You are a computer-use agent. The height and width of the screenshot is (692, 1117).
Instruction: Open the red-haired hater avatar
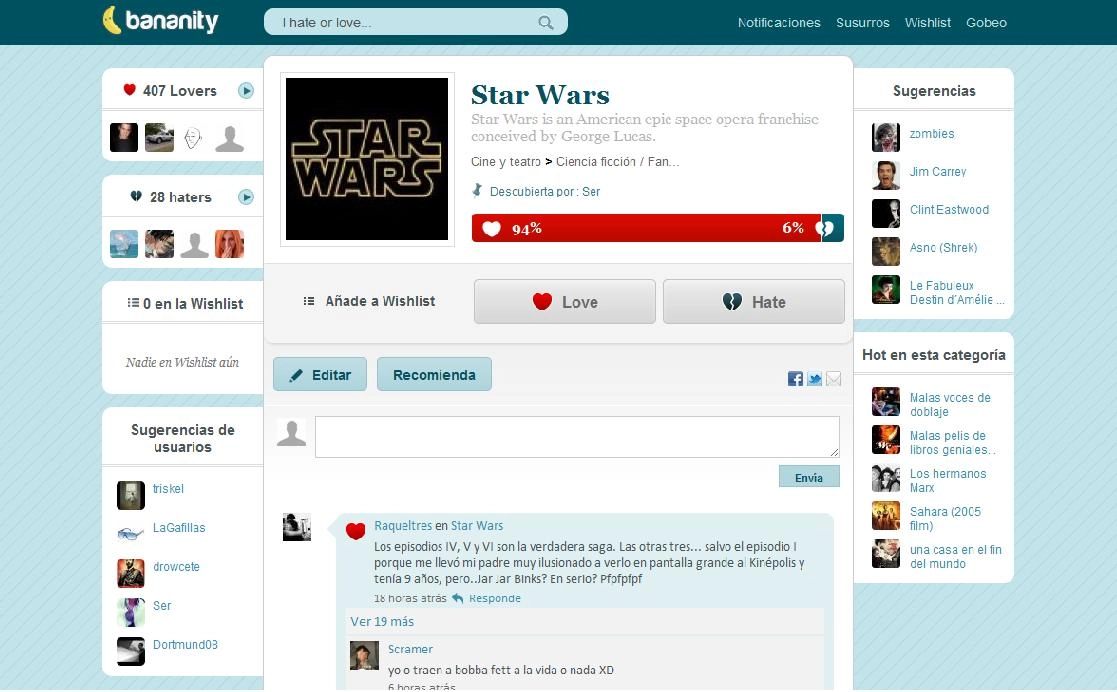click(229, 244)
